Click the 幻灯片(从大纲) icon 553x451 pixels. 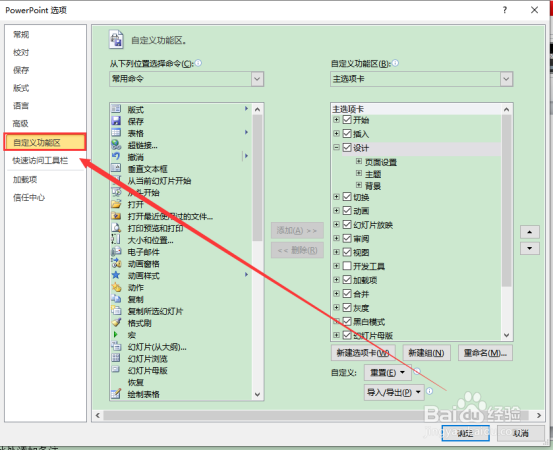pyautogui.click(x=116, y=346)
